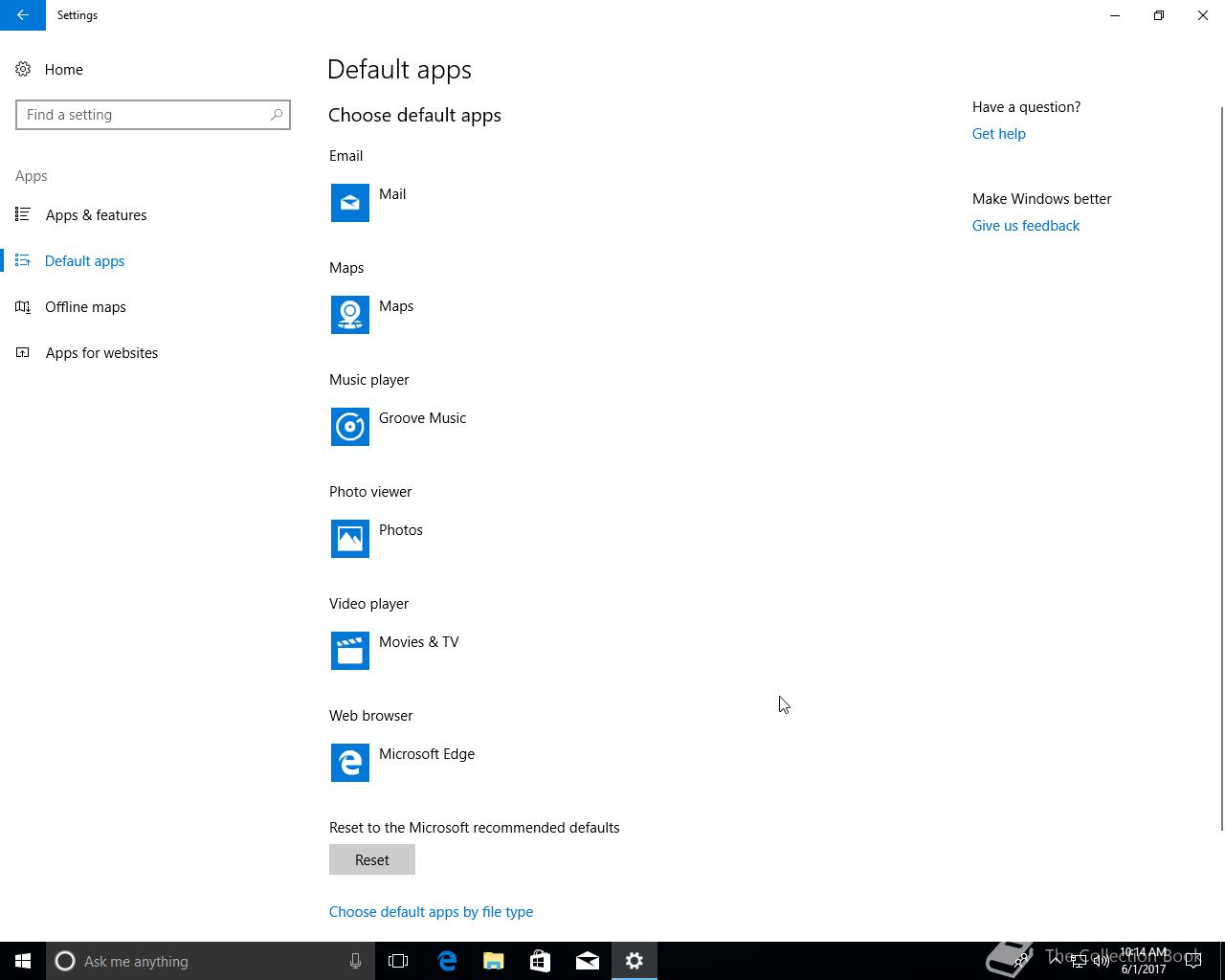The height and width of the screenshot is (980, 1225).
Task: Open the Action Center notification icon
Action: click(1194, 961)
